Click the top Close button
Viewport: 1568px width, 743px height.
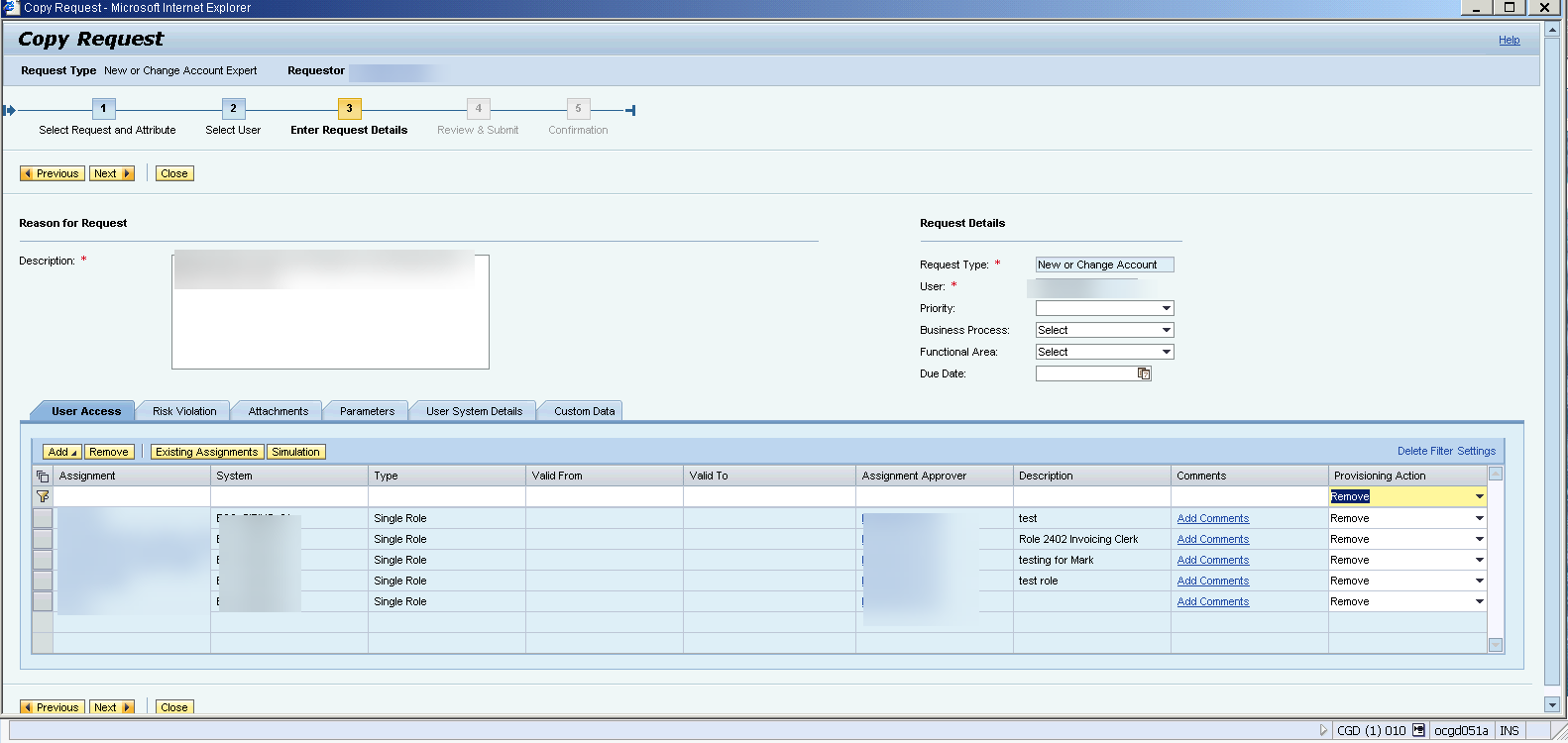tap(174, 173)
